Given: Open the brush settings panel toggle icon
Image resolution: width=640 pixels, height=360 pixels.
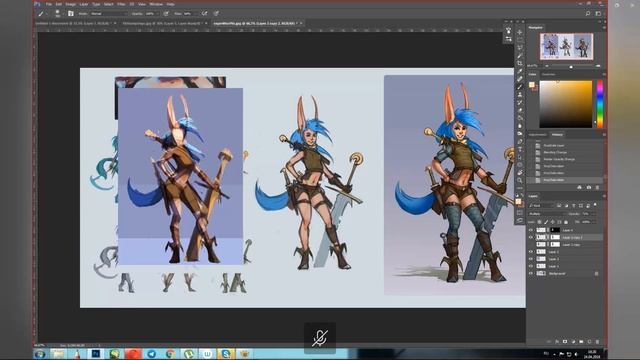Looking at the screenshot, I should click(71, 13).
